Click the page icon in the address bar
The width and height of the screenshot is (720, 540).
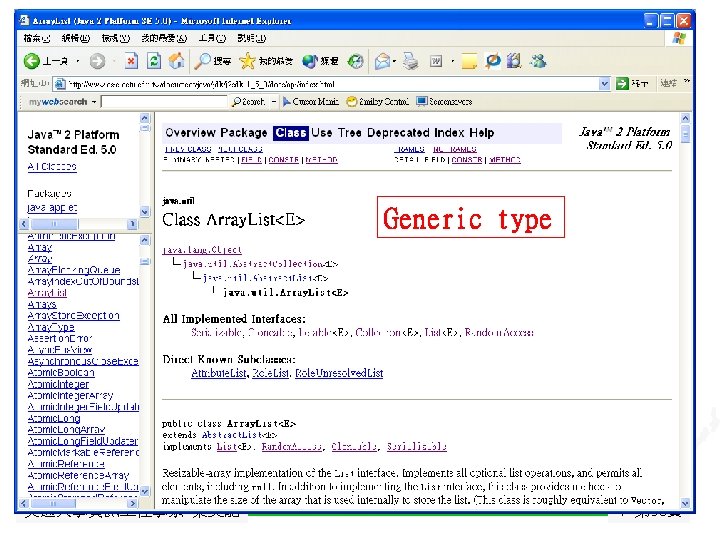tap(59, 84)
